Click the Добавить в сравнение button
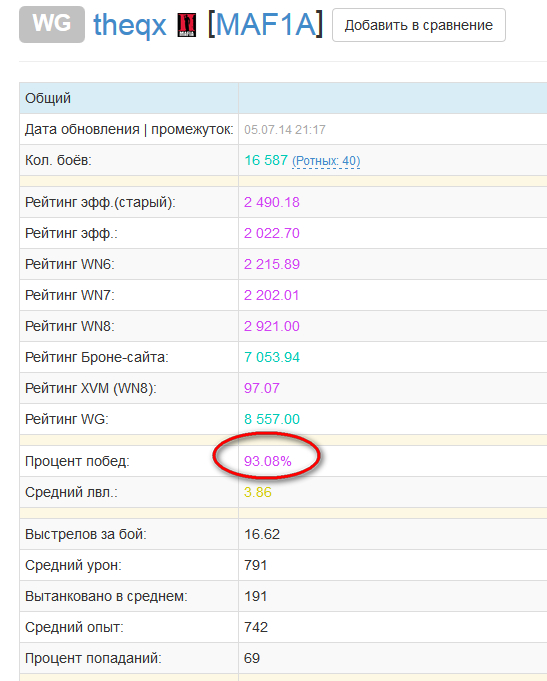The height and width of the screenshot is (681, 547). click(419, 25)
